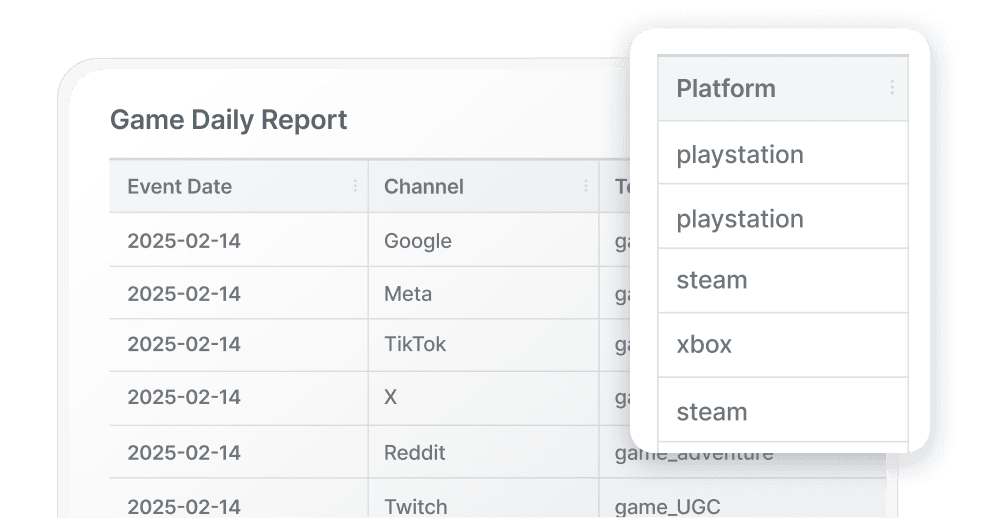Click the Twitch channel cell
This screenshot has width=987, height=518.
tap(416, 506)
